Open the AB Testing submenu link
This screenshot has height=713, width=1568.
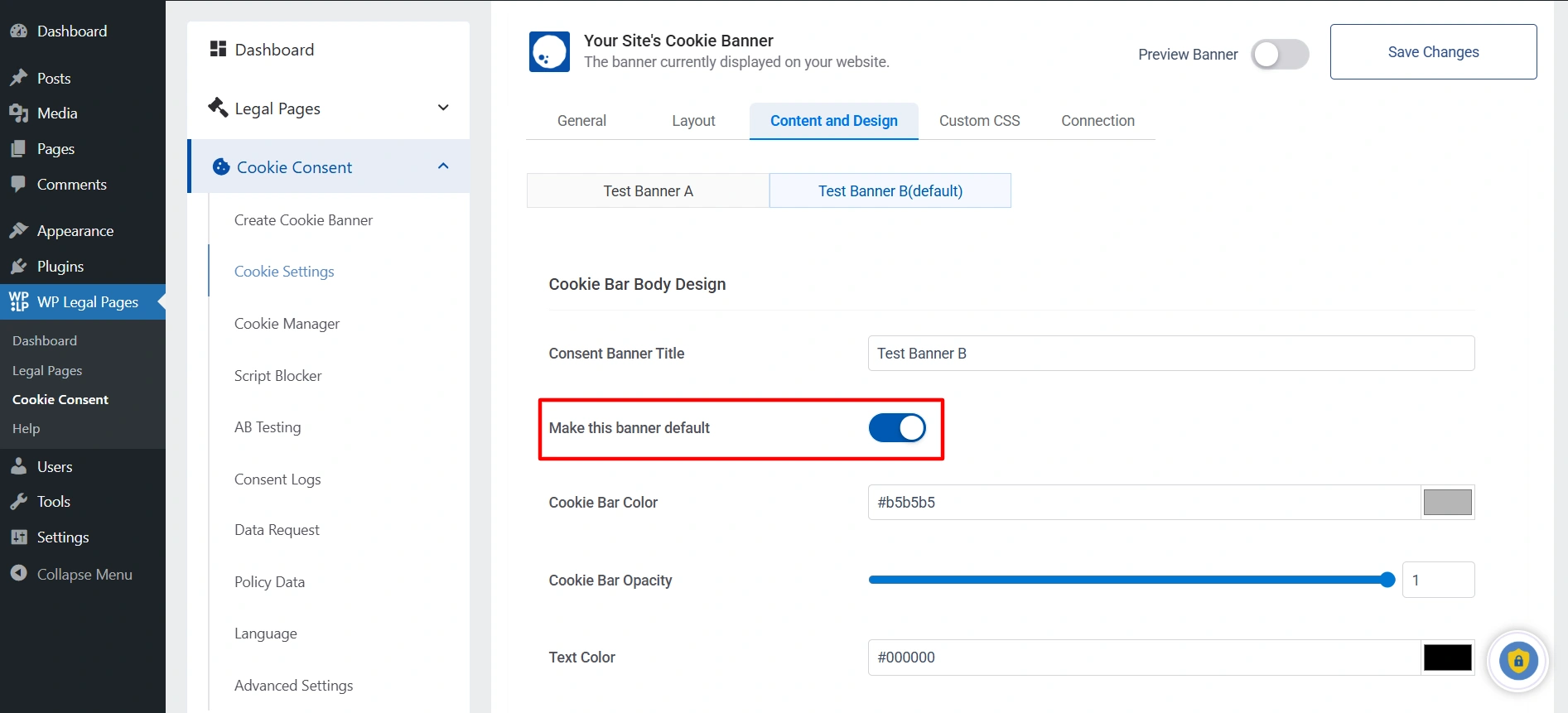(x=268, y=427)
